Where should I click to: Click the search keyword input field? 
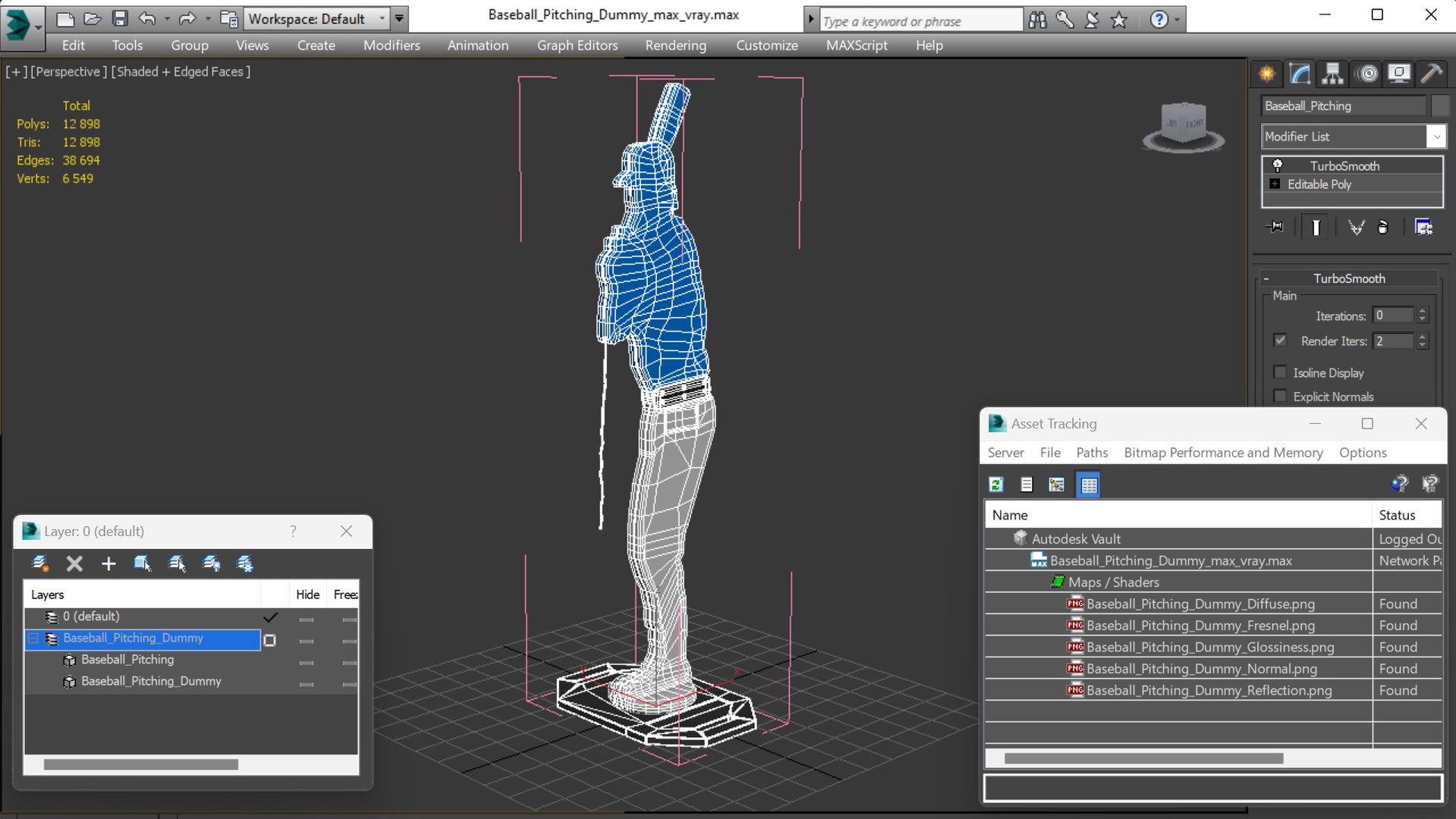pyautogui.click(x=921, y=20)
